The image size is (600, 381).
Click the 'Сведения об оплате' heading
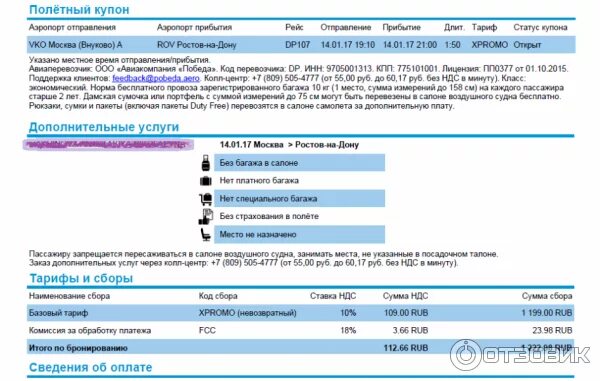(x=91, y=367)
